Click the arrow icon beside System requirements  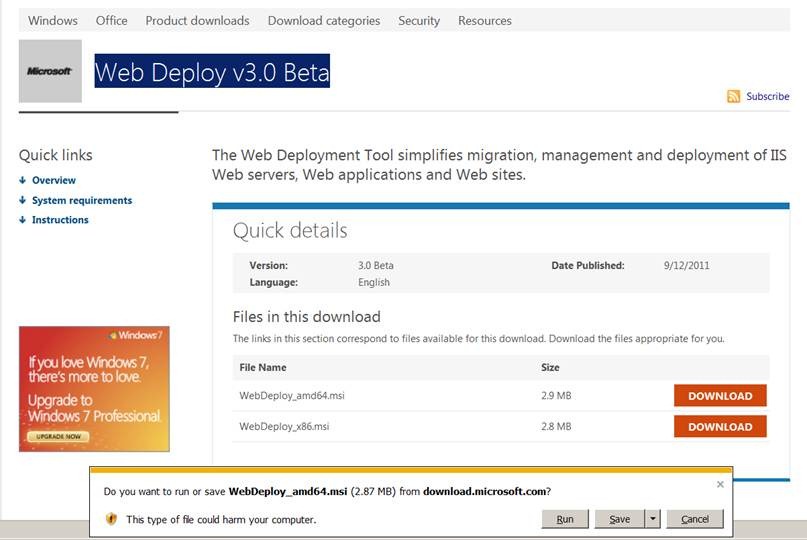point(23,200)
